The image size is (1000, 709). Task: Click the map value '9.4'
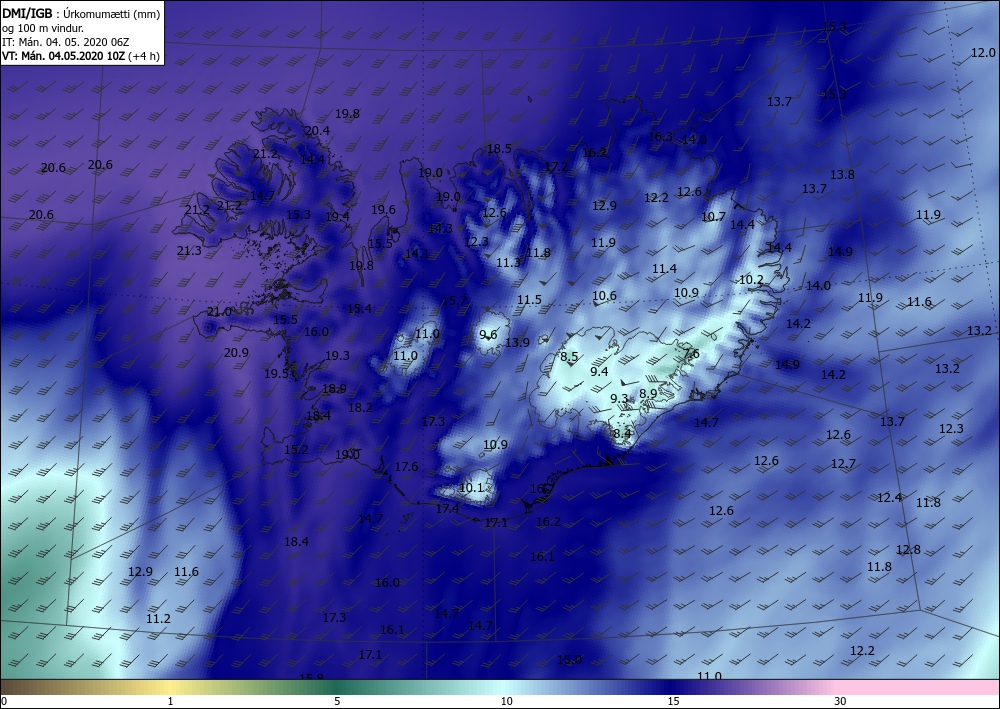tap(599, 372)
